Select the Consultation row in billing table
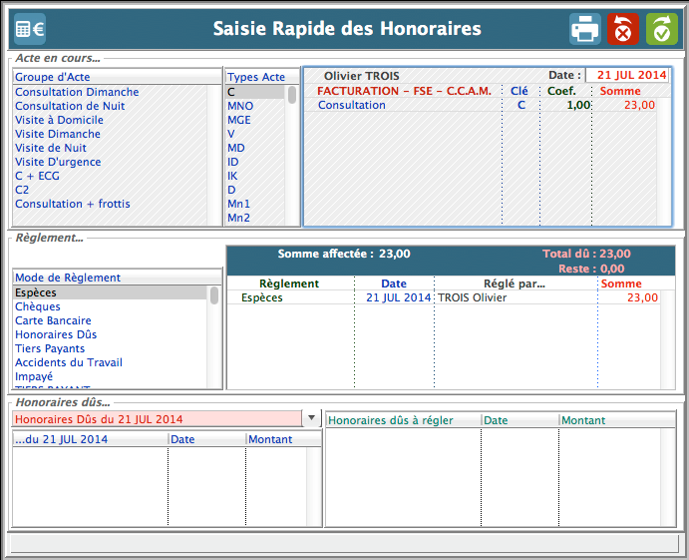The height and width of the screenshot is (560, 689). (352, 105)
